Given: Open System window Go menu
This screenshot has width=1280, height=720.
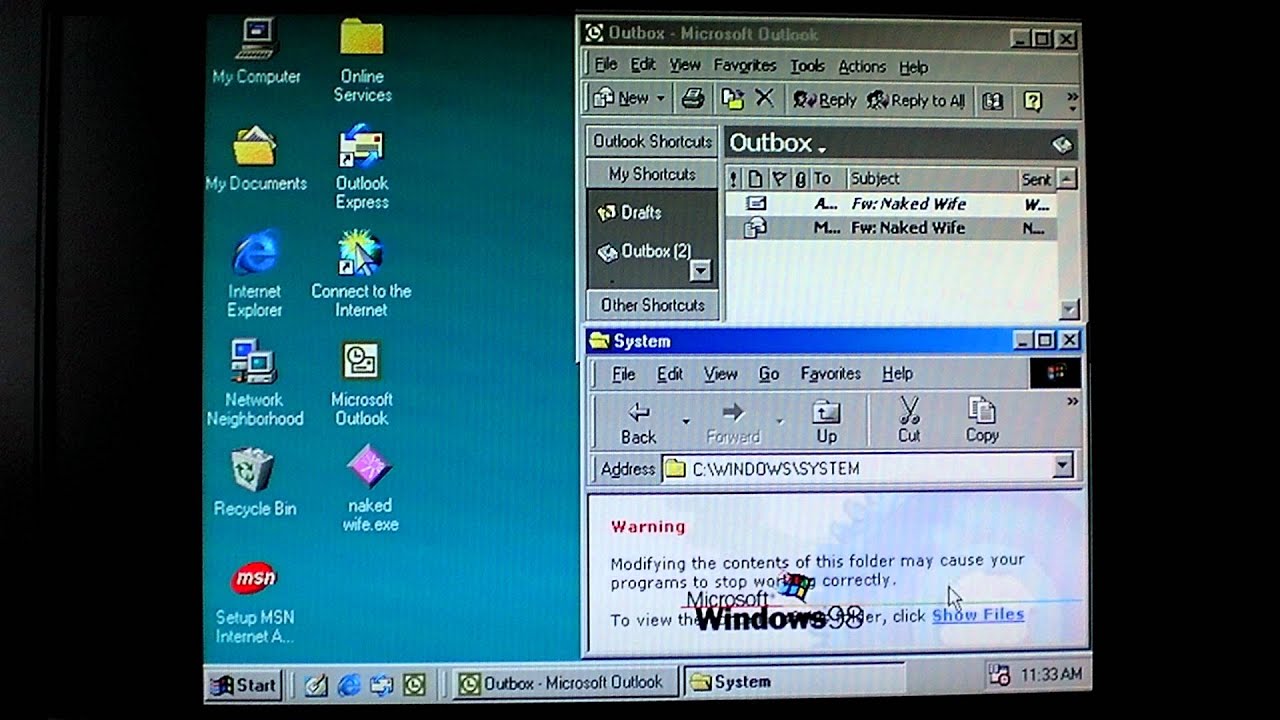Looking at the screenshot, I should click(768, 374).
